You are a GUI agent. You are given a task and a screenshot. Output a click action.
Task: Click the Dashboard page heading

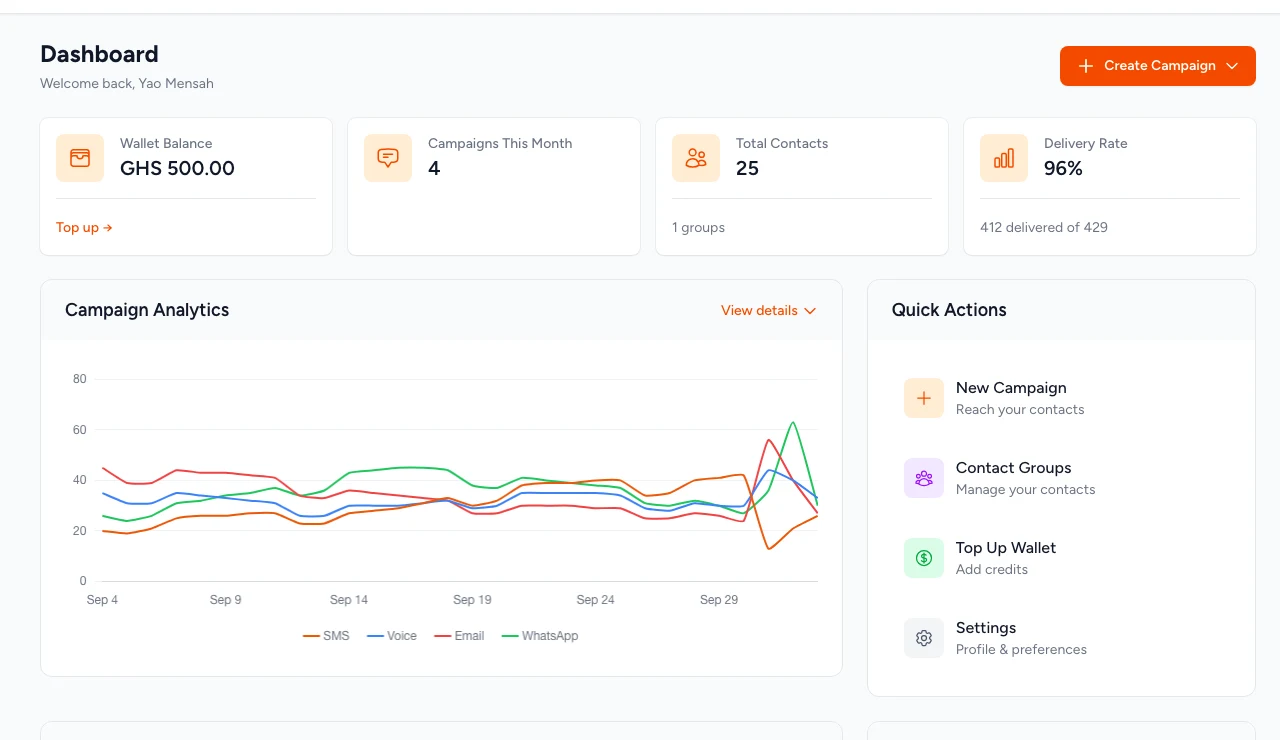pos(99,54)
